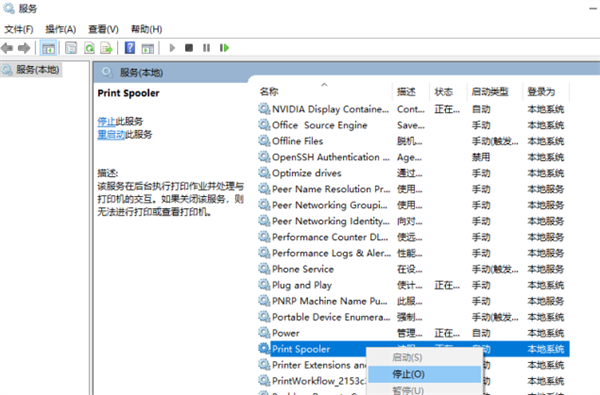
Task: Open the Help question-mark icon
Action: pyautogui.click(x=130, y=48)
